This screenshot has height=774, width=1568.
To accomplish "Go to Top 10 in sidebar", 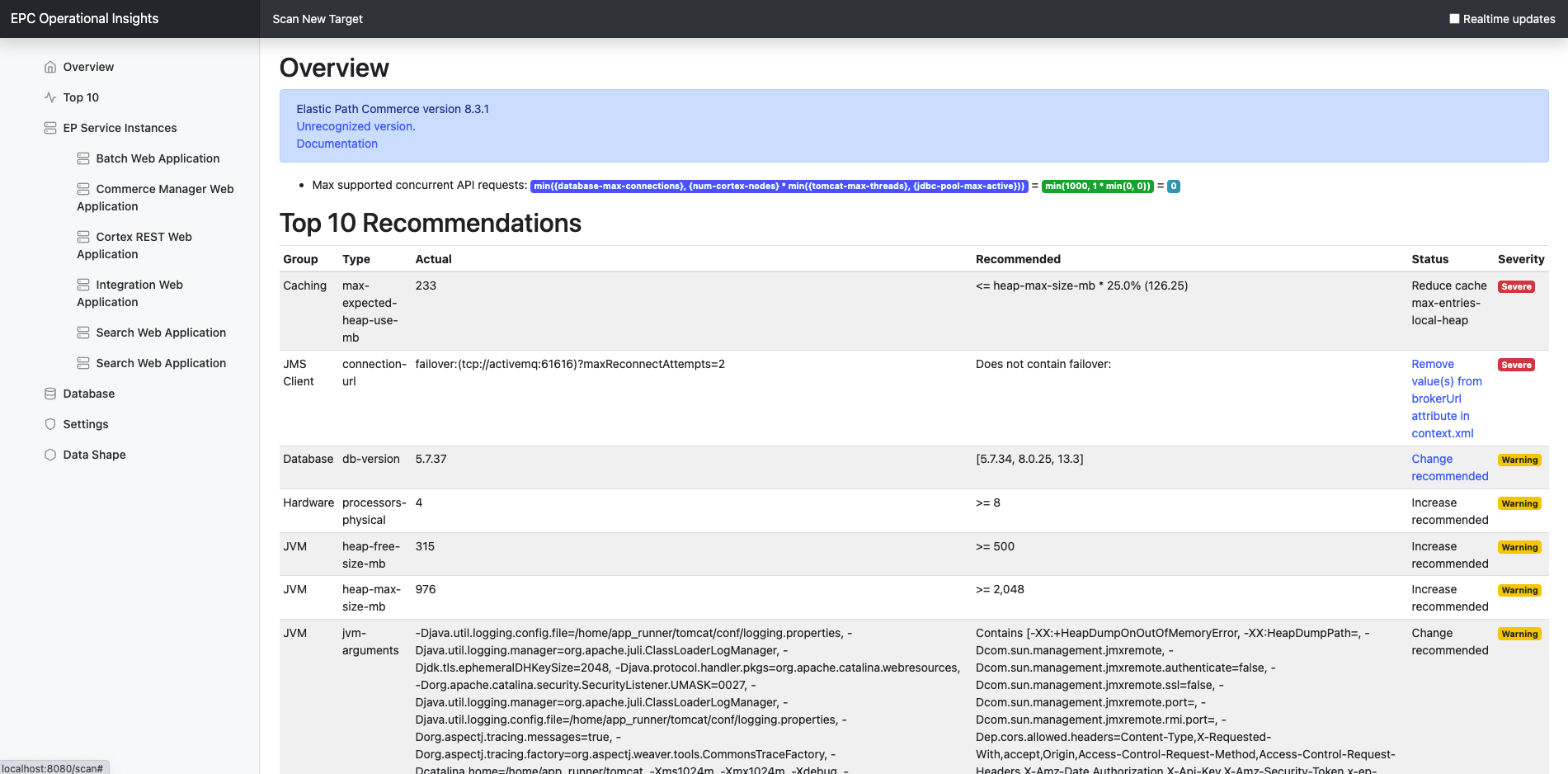I will click(81, 97).
